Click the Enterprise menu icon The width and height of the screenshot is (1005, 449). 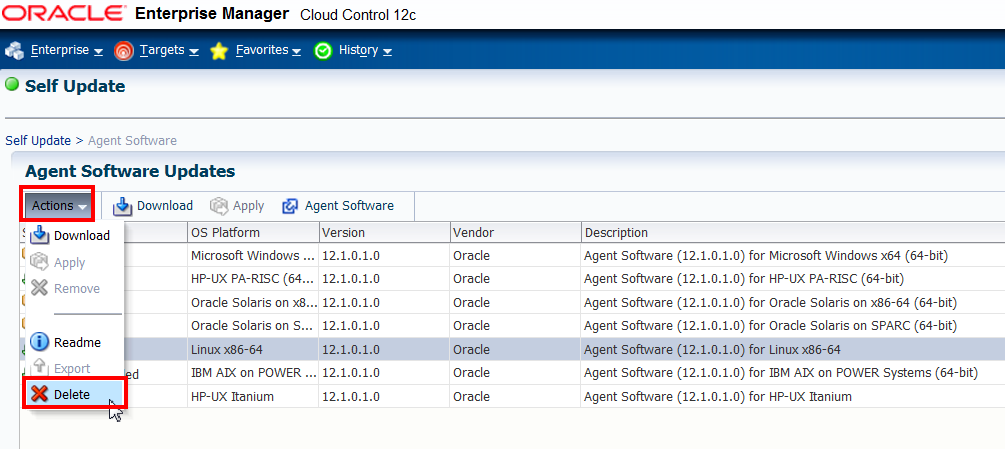15,50
